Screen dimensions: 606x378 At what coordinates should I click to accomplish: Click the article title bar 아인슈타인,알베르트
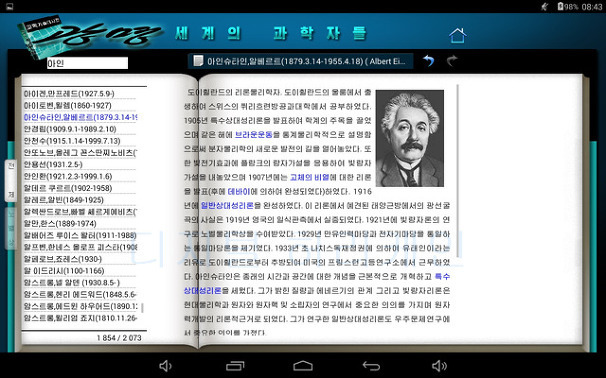coord(301,61)
